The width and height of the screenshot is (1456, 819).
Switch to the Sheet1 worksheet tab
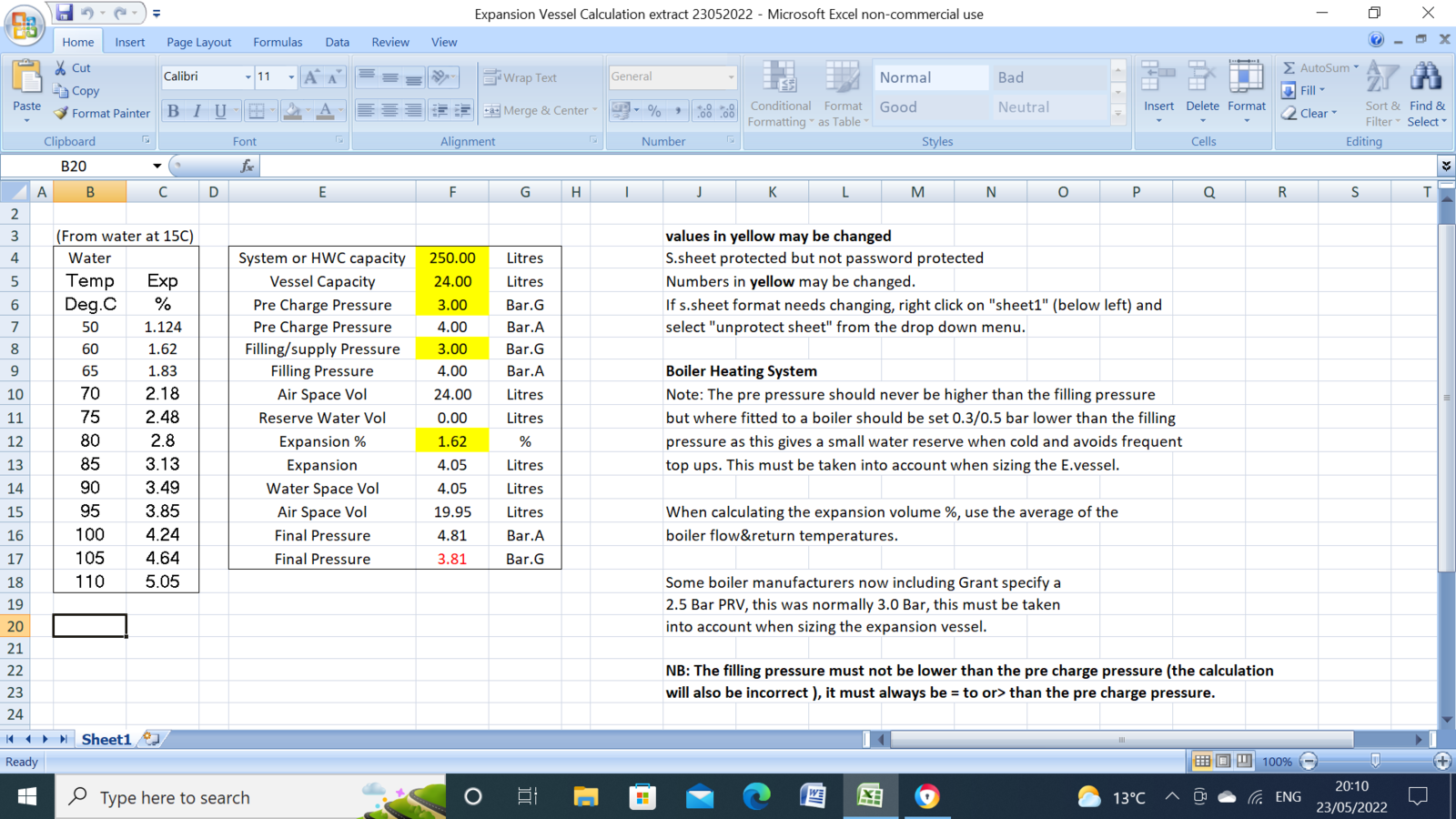point(106,739)
